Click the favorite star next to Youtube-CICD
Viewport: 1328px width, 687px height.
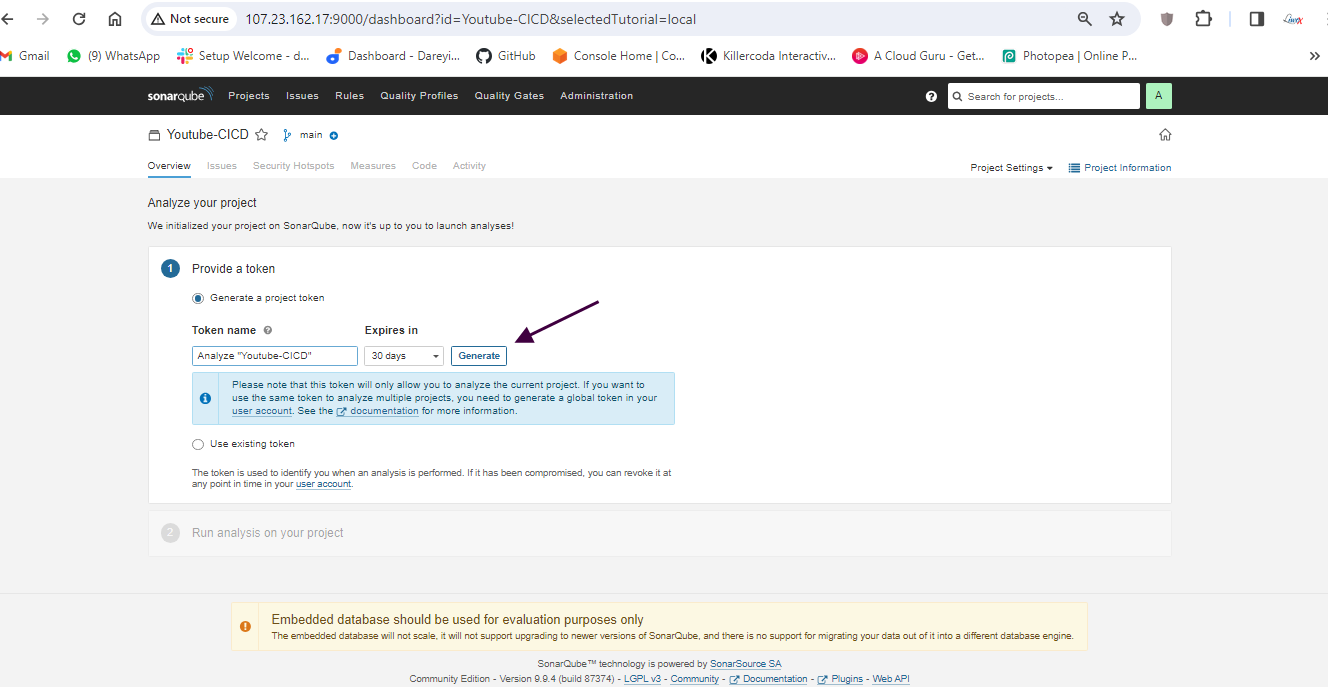pyautogui.click(x=261, y=135)
